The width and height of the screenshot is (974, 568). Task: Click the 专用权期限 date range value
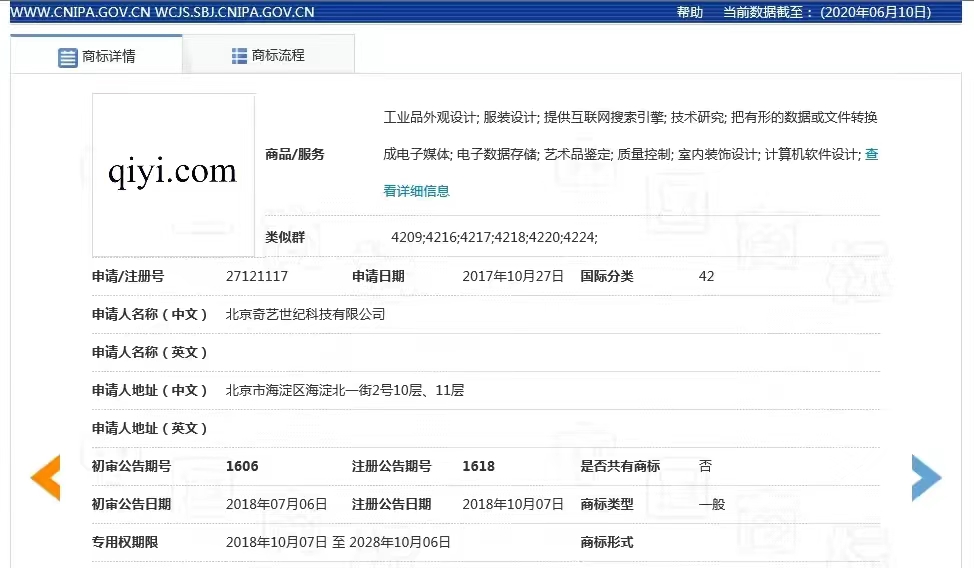click(x=338, y=542)
